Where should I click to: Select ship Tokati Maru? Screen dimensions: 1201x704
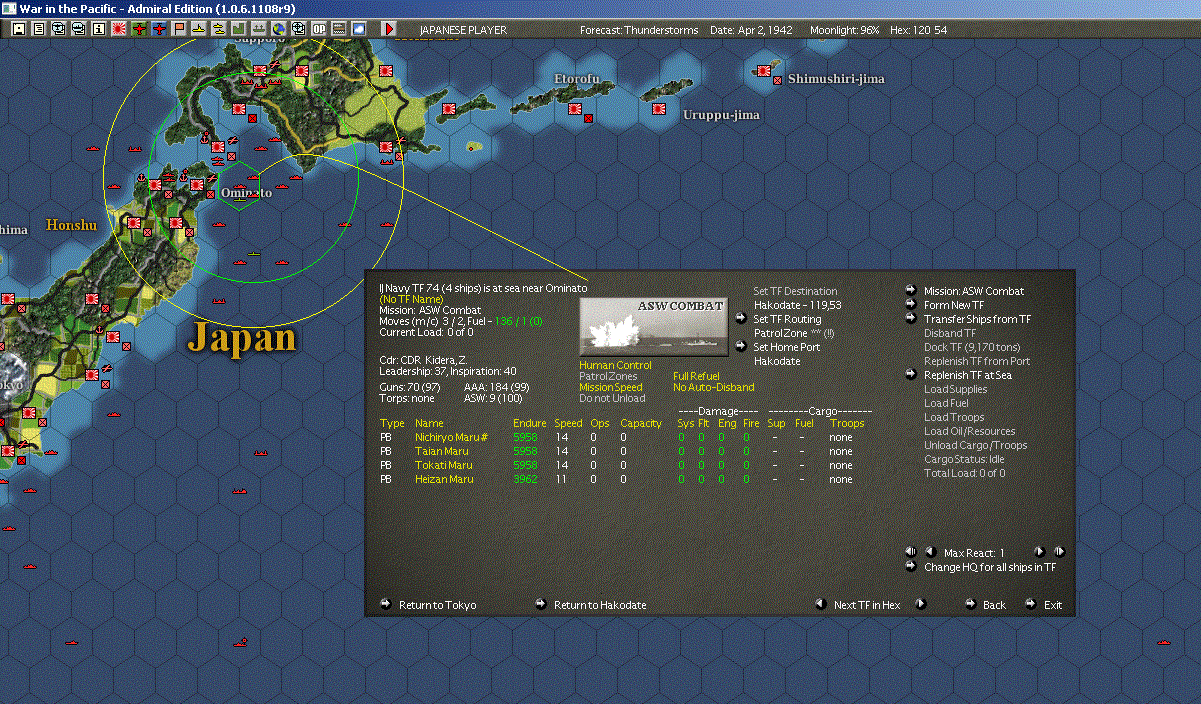pyautogui.click(x=443, y=465)
